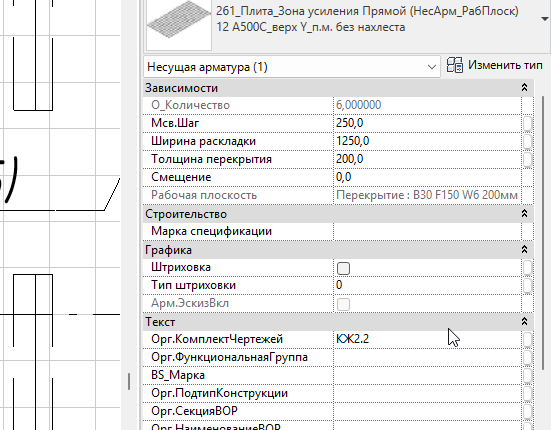
Task: Select the Штриховка parameter label
Action: (181, 268)
